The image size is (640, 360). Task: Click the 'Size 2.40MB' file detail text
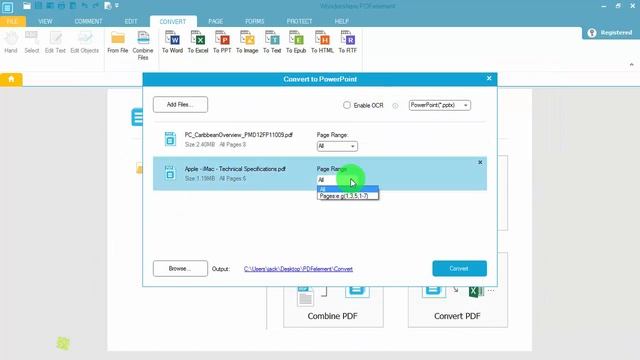[x=200, y=144]
